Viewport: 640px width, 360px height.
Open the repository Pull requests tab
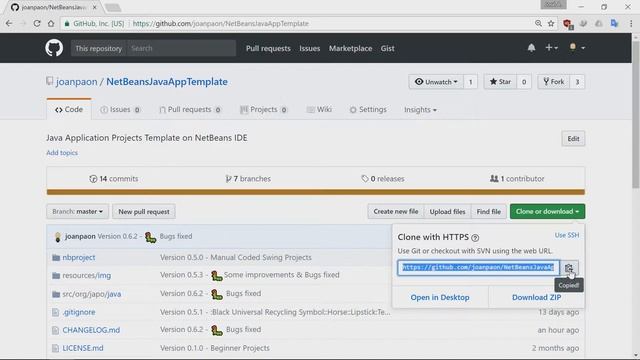click(190, 109)
